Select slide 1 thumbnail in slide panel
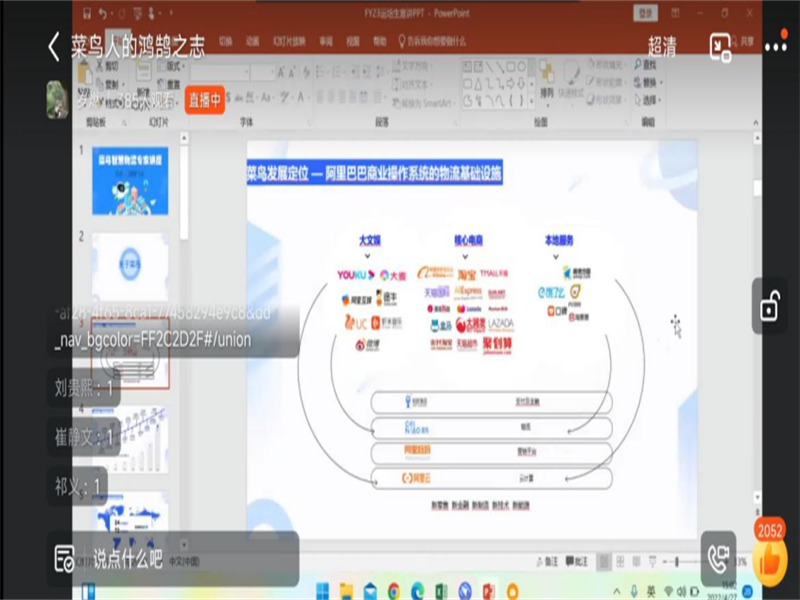800x600 pixels. point(130,180)
